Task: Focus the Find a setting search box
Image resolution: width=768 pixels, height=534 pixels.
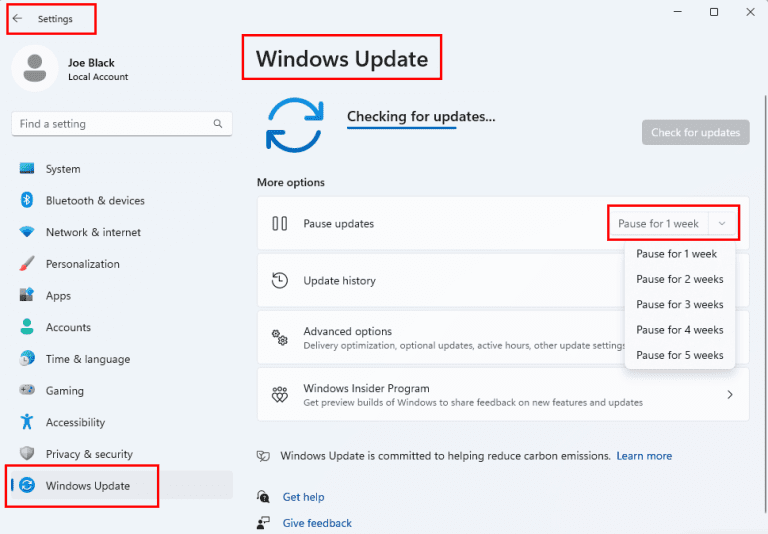Action: tap(110, 124)
